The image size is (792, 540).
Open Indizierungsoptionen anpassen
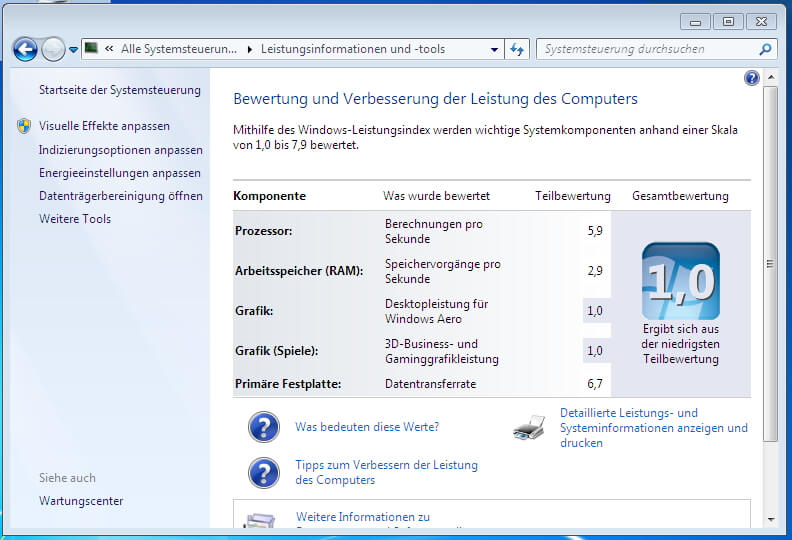click(121, 150)
